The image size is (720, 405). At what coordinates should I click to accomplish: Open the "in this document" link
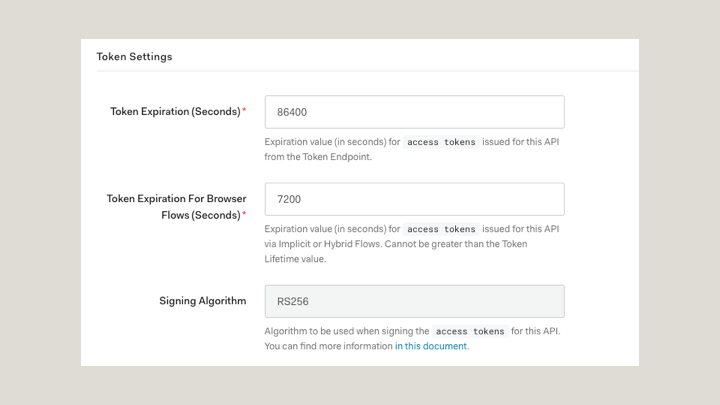coord(431,347)
